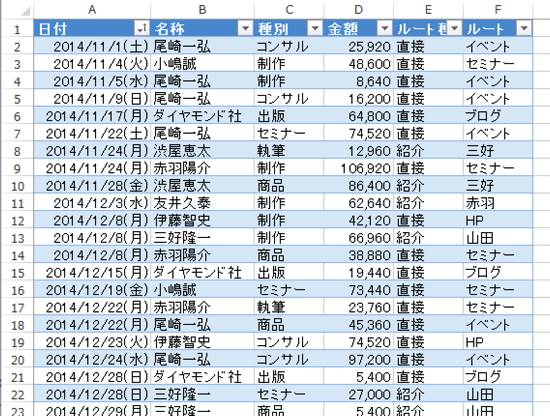Select column D header
Image resolution: width=550 pixels, height=416 pixels.
(358, 10)
